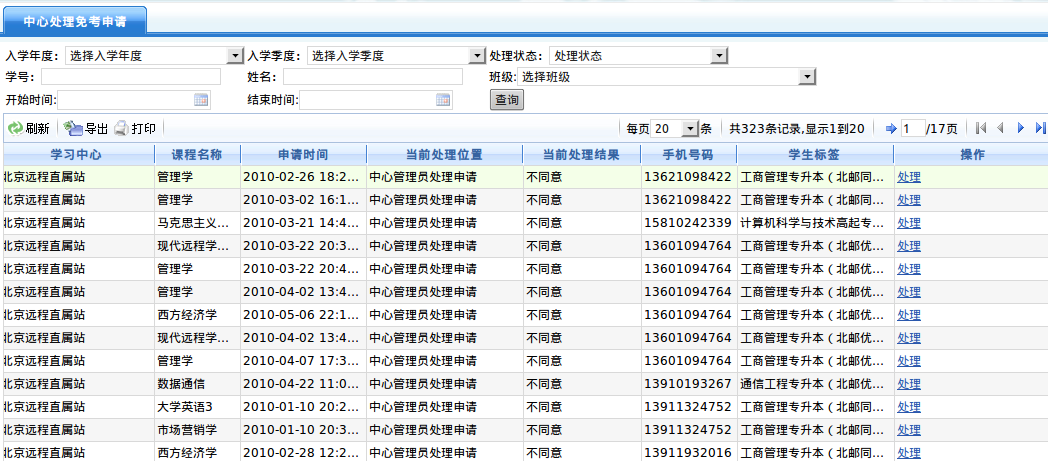Focus the 学号 input field
Viewport: 1048px width, 461px height.
[x=131, y=77]
